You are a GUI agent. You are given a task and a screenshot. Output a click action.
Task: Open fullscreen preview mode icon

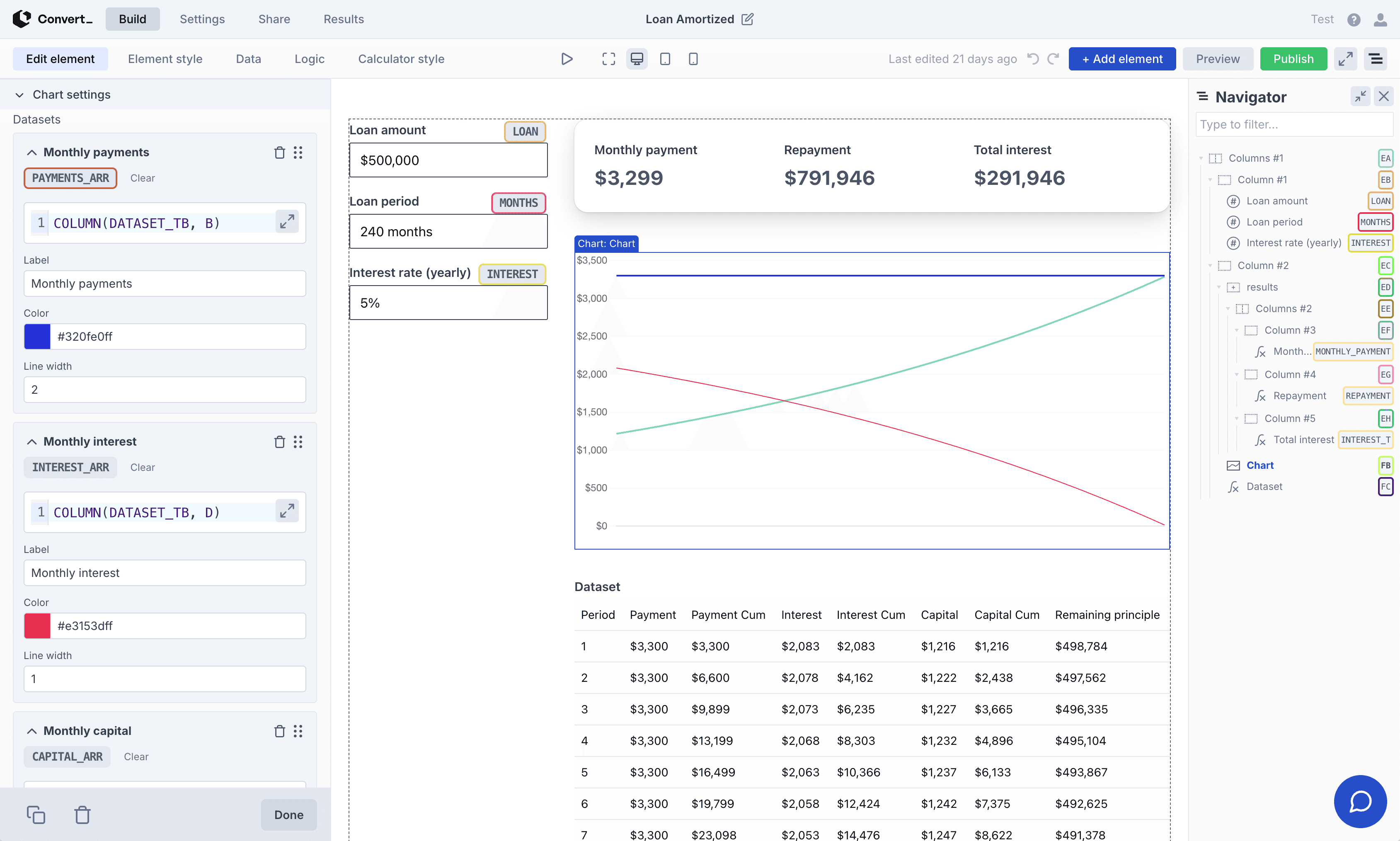(x=608, y=58)
